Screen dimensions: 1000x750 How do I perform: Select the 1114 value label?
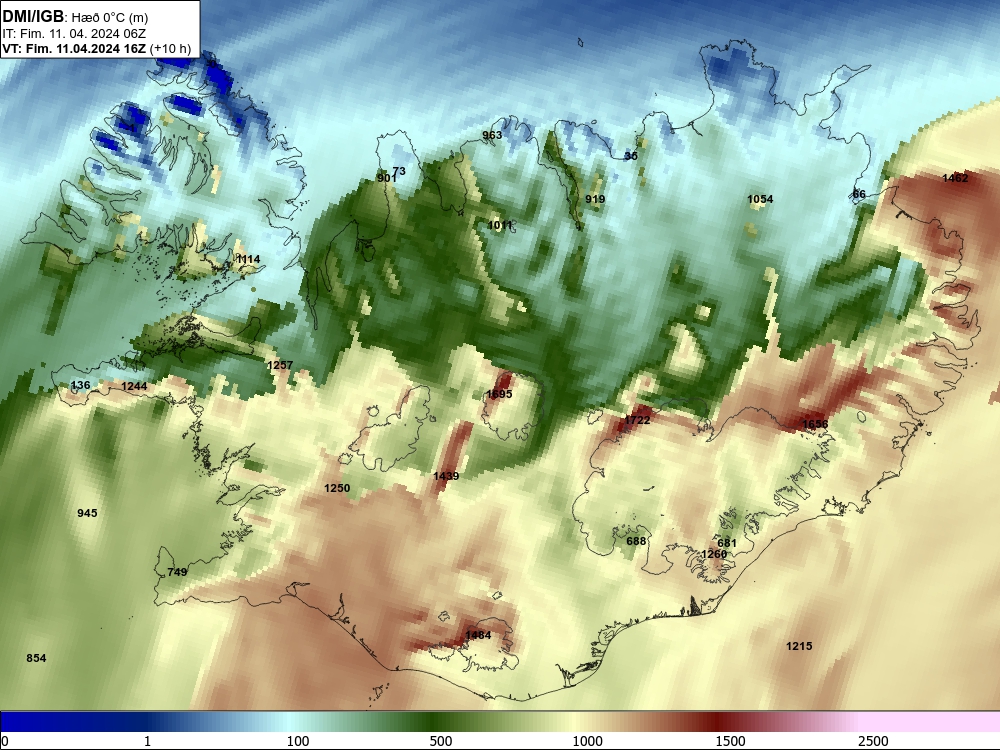click(x=248, y=259)
